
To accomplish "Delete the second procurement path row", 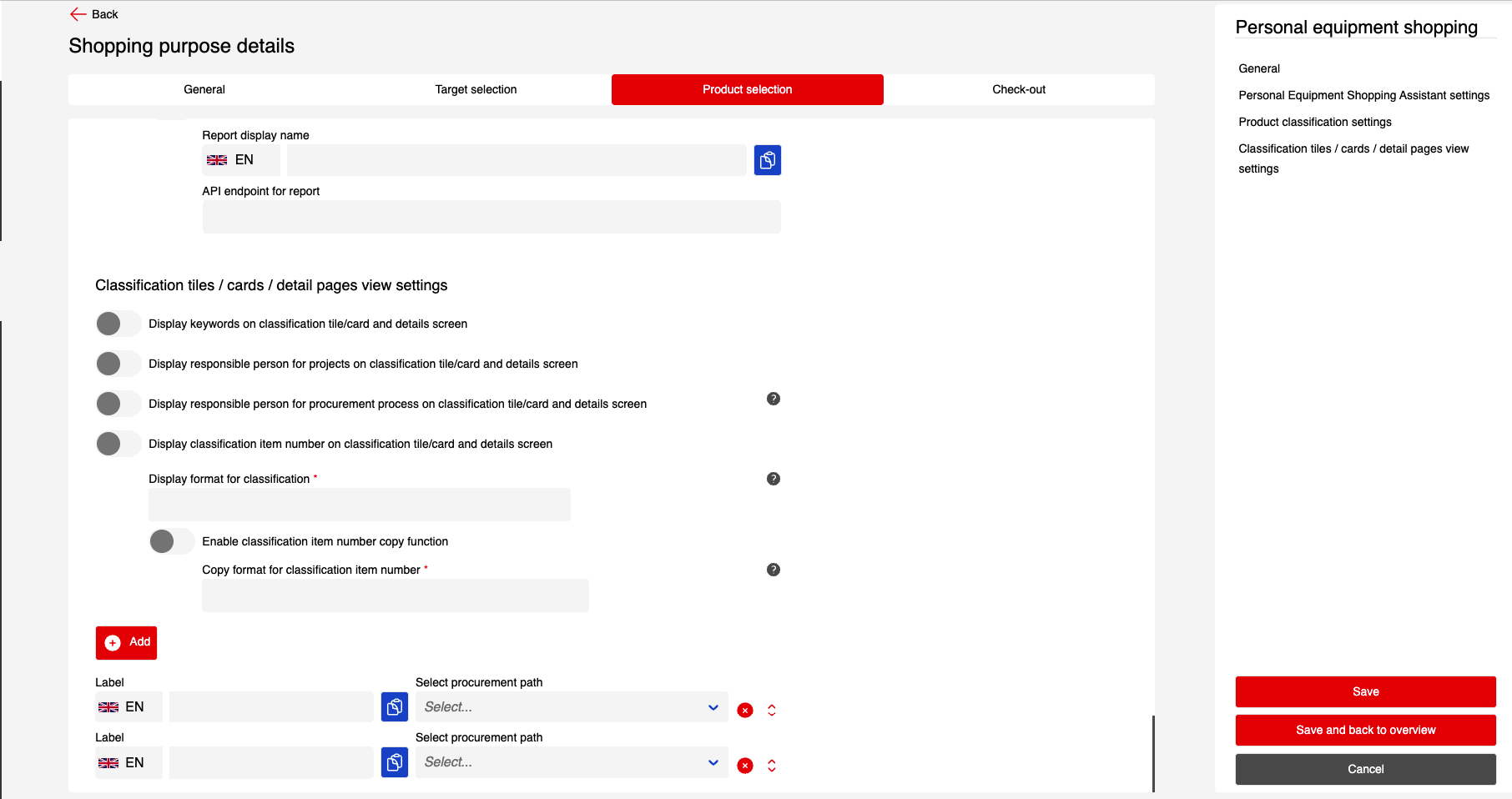I will coord(745,766).
